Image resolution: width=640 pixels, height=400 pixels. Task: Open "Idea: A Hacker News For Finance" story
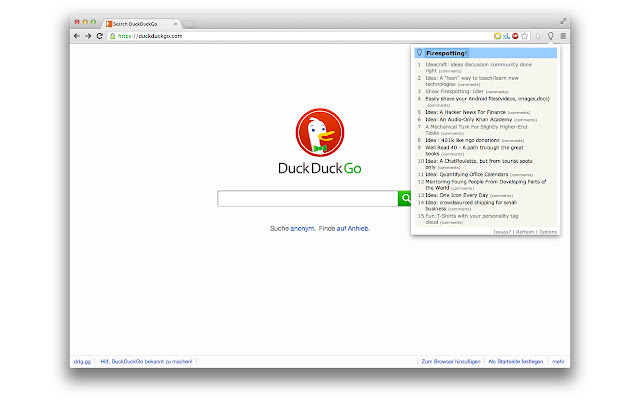[465, 112]
